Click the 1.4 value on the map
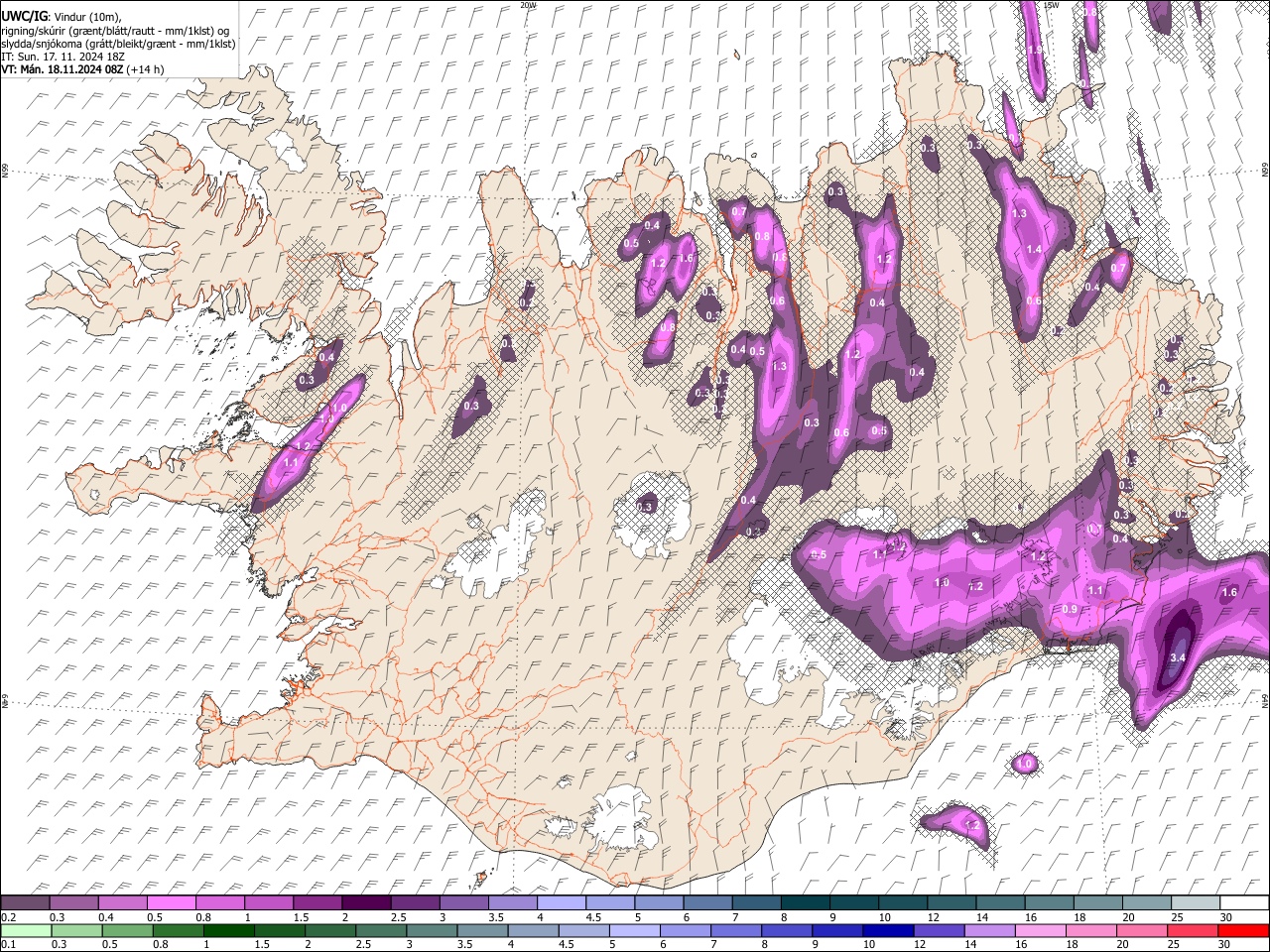The height and width of the screenshot is (952, 1270). click(1034, 249)
